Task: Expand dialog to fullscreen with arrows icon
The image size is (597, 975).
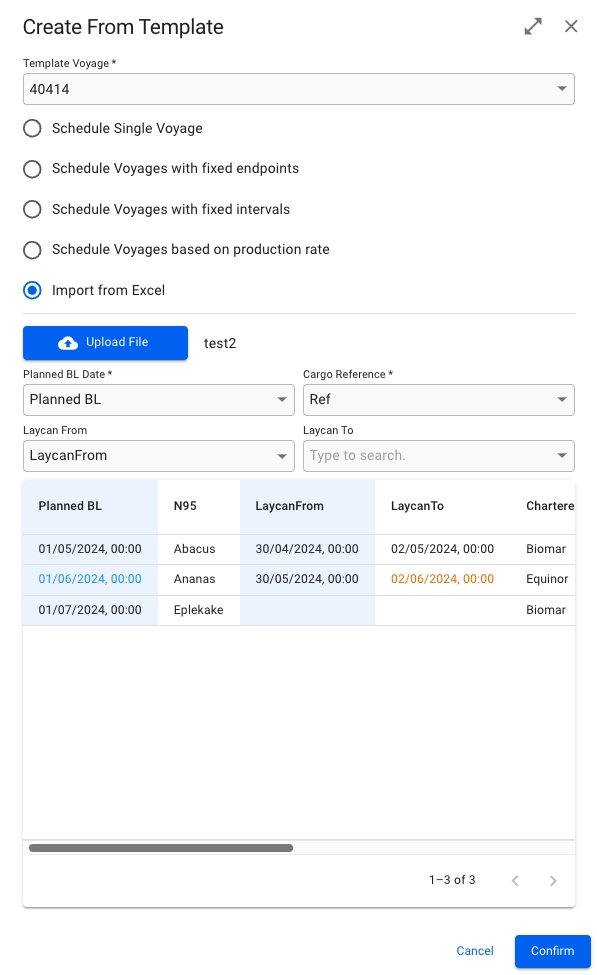Action: click(x=533, y=26)
